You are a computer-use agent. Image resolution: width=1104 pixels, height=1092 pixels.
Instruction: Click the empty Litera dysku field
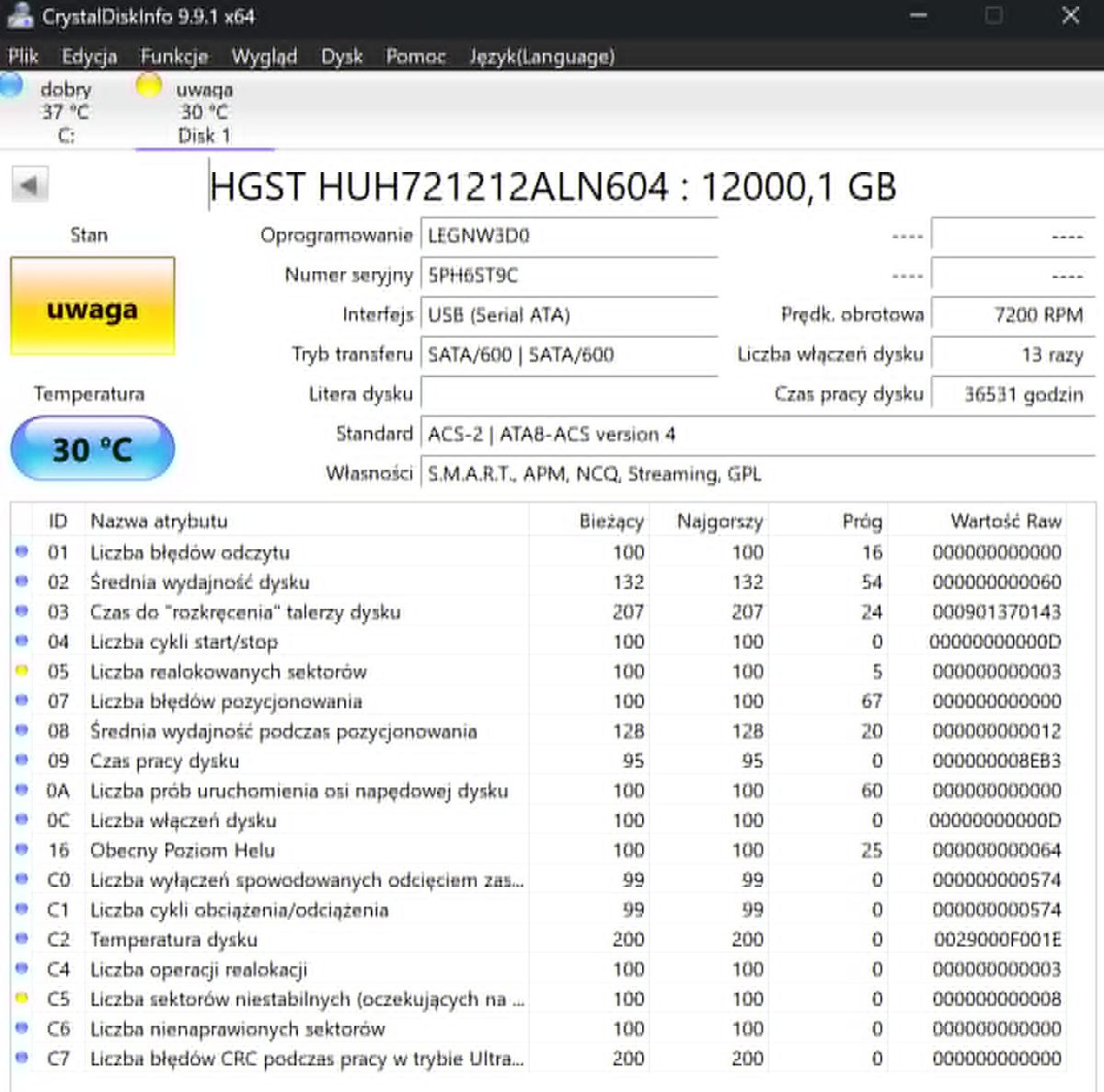pos(569,394)
